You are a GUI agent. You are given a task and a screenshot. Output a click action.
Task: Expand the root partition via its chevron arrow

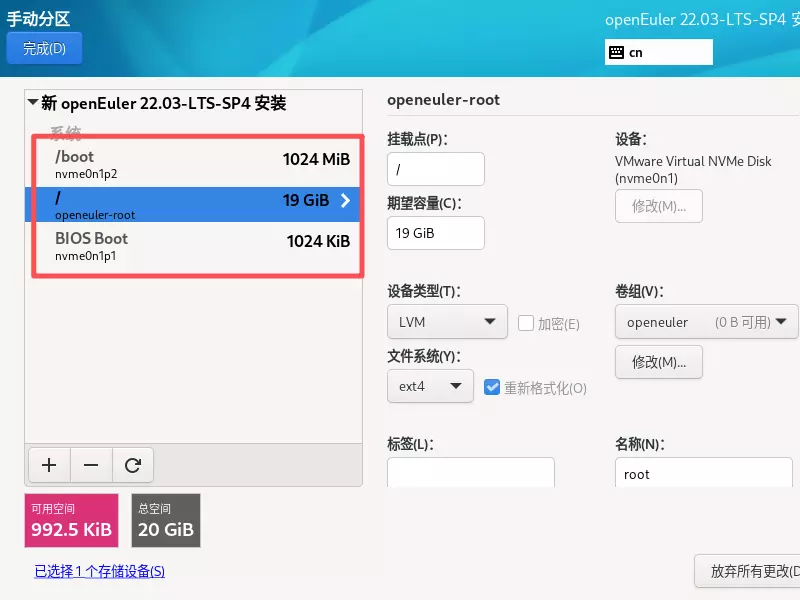[x=345, y=199]
